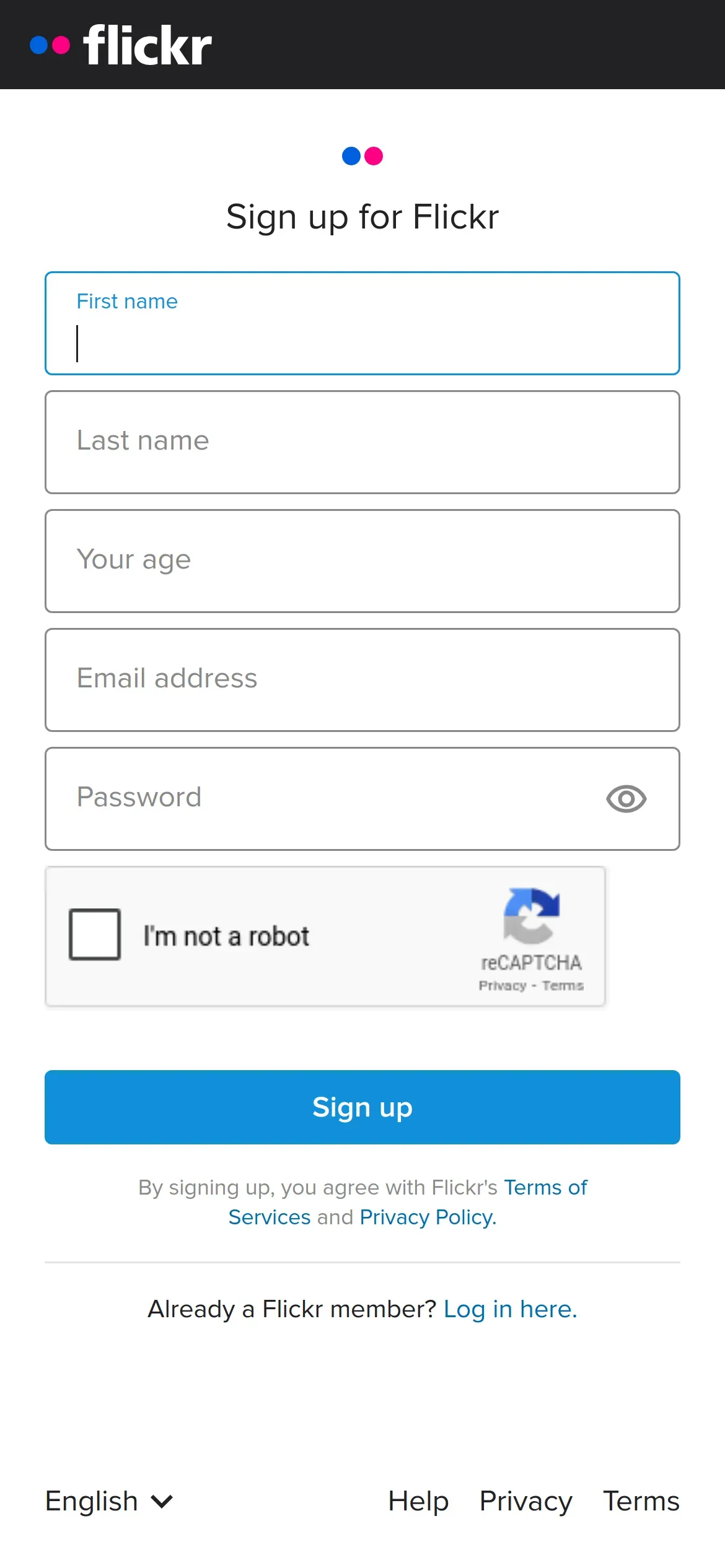This screenshot has width=725, height=1568.
Task: Show password with the eye icon
Action: (626, 799)
